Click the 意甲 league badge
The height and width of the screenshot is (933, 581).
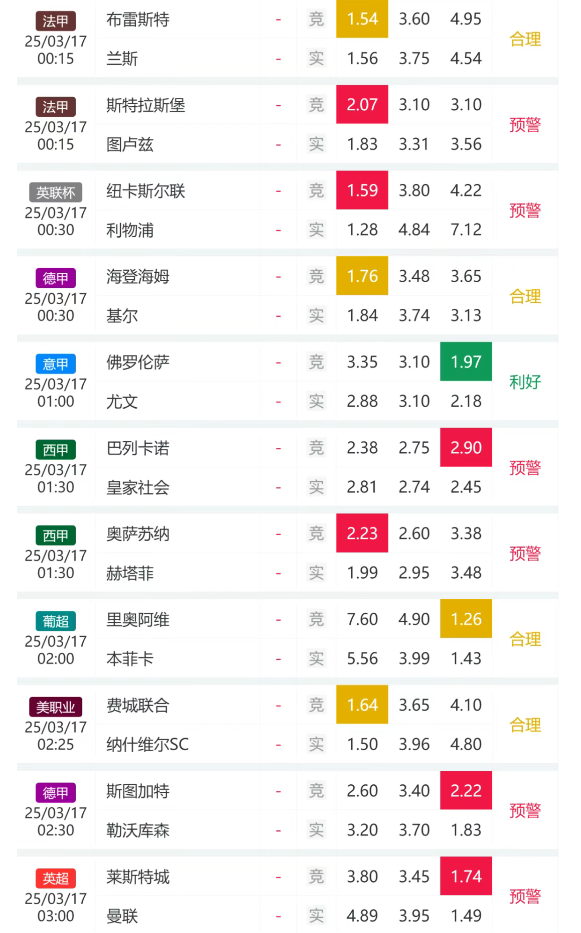point(55,364)
